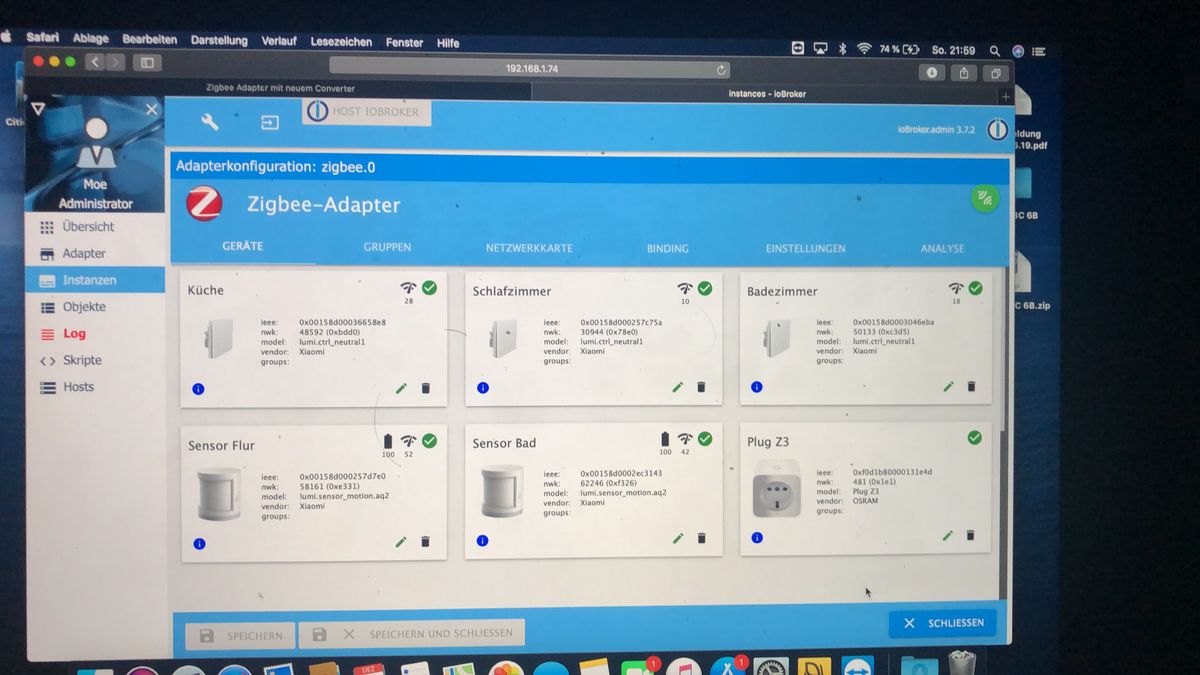Image resolution: width=1200 pixels, height=675 pixels.
Task: Select Instanzen in the sidebar
Action: pos(95,280)
